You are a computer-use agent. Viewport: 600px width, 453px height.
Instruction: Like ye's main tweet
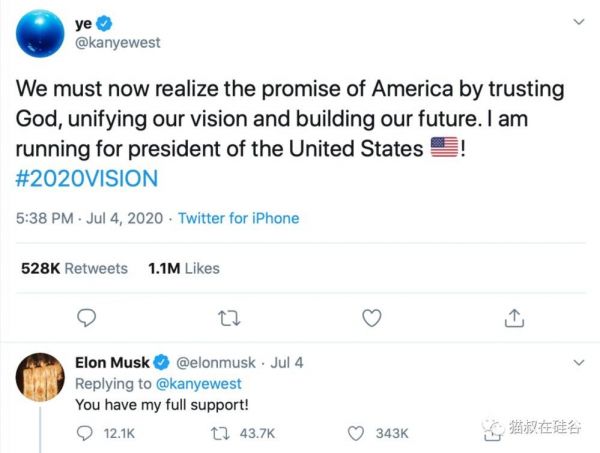pyautogui.click(x=372, y=317)
